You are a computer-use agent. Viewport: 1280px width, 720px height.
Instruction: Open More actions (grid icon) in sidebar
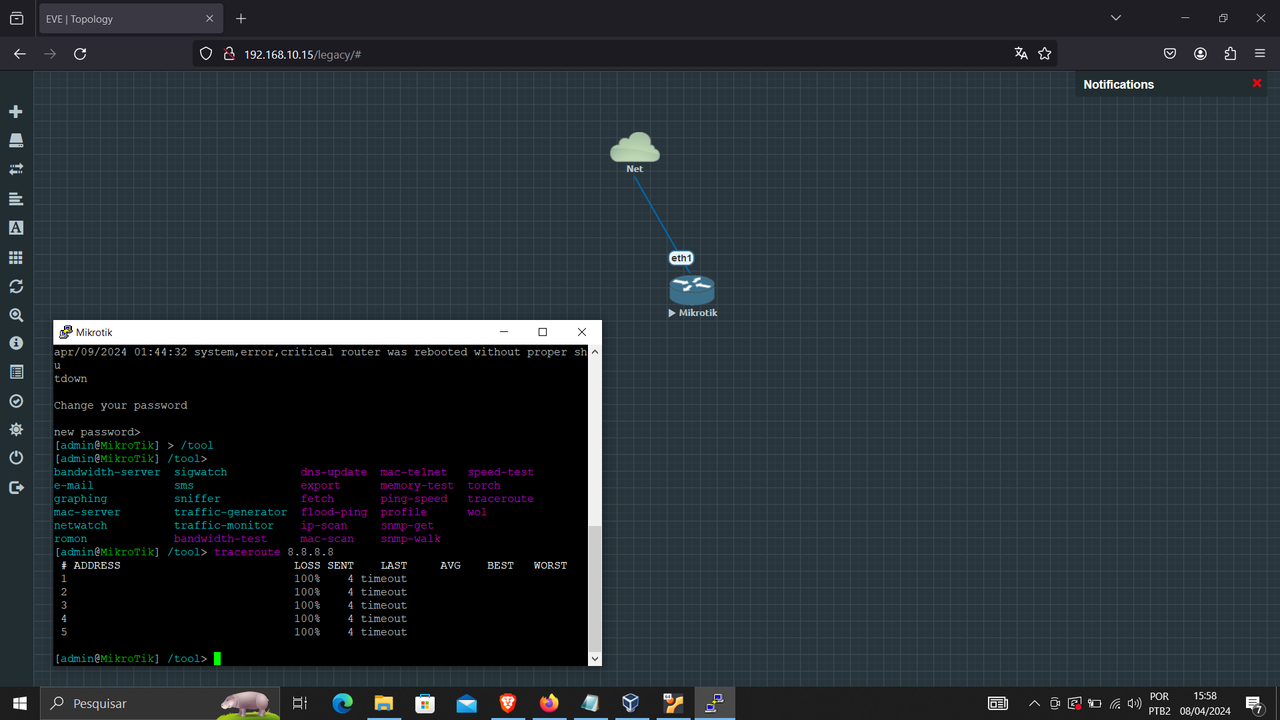[16, 257]
